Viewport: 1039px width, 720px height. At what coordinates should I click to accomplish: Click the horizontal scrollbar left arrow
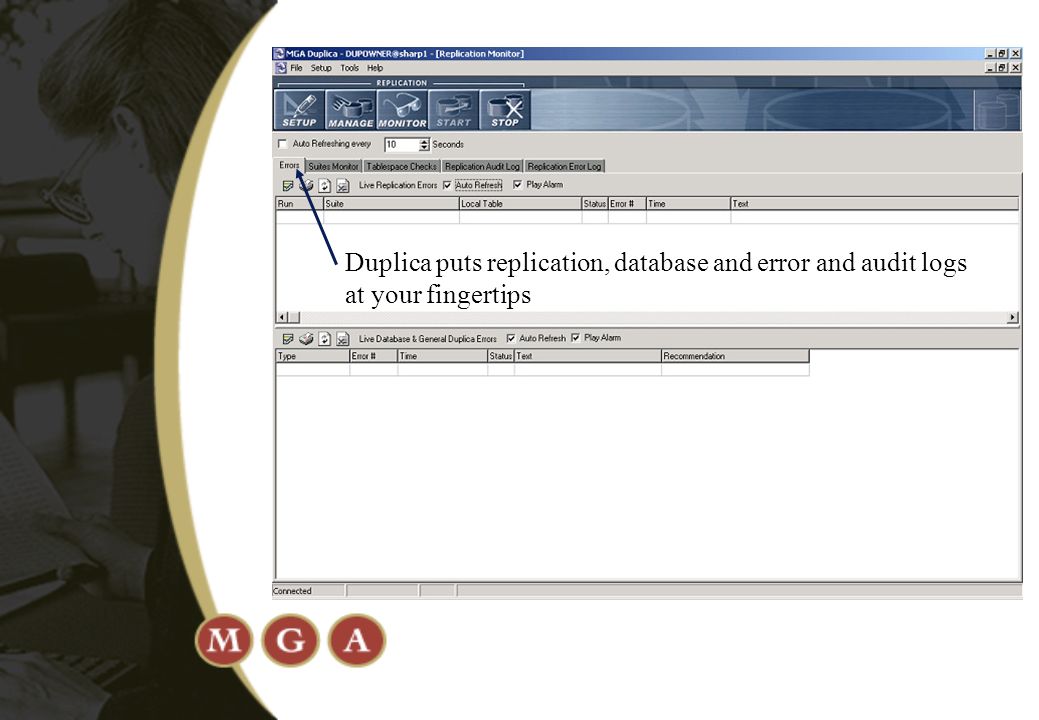(x=282, y=318)
